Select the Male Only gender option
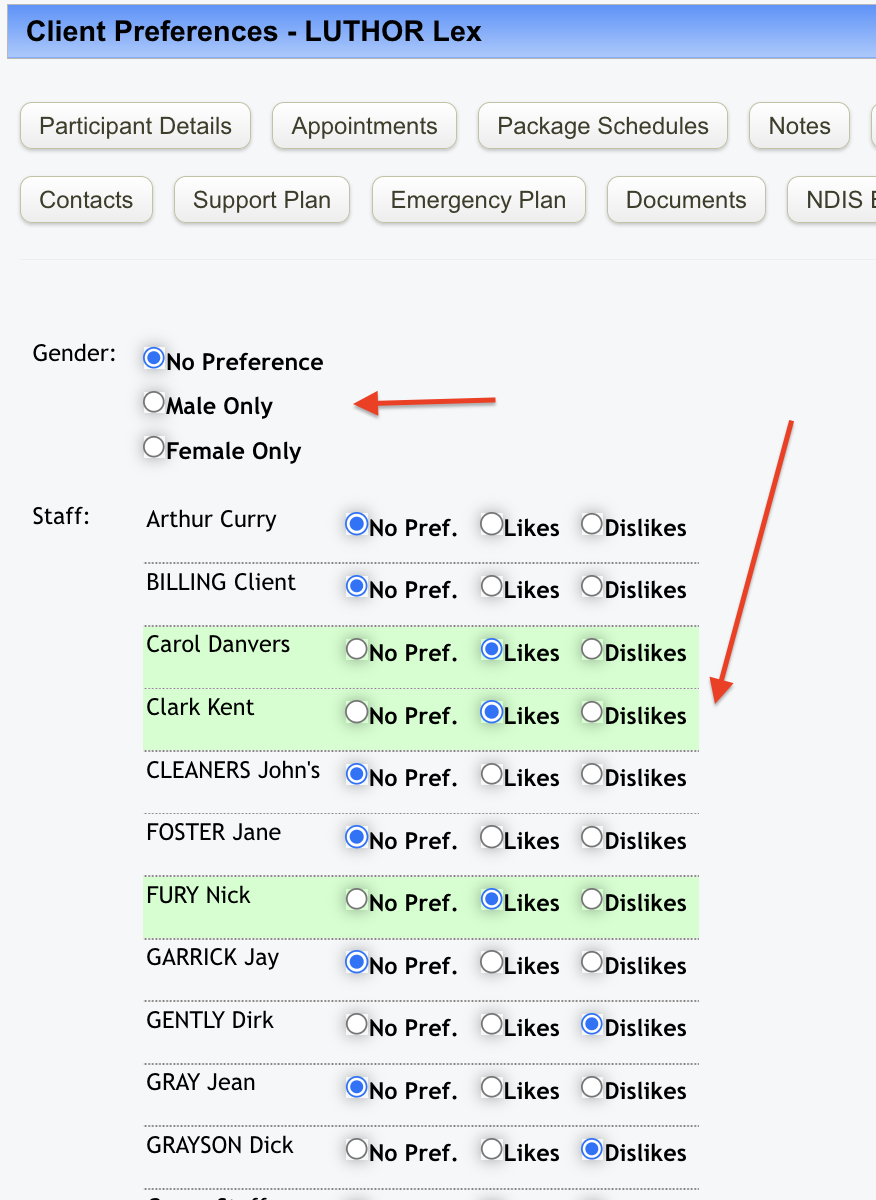Image resolution: width=876 pixels, height=1200 pixels. pos(154,402)
